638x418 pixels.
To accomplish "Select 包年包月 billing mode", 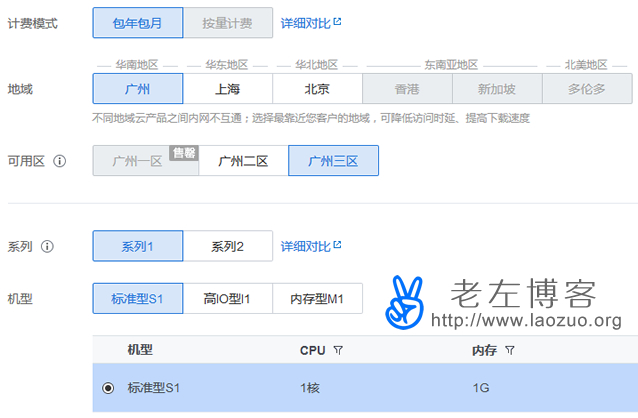I will (x=137, y=22).
